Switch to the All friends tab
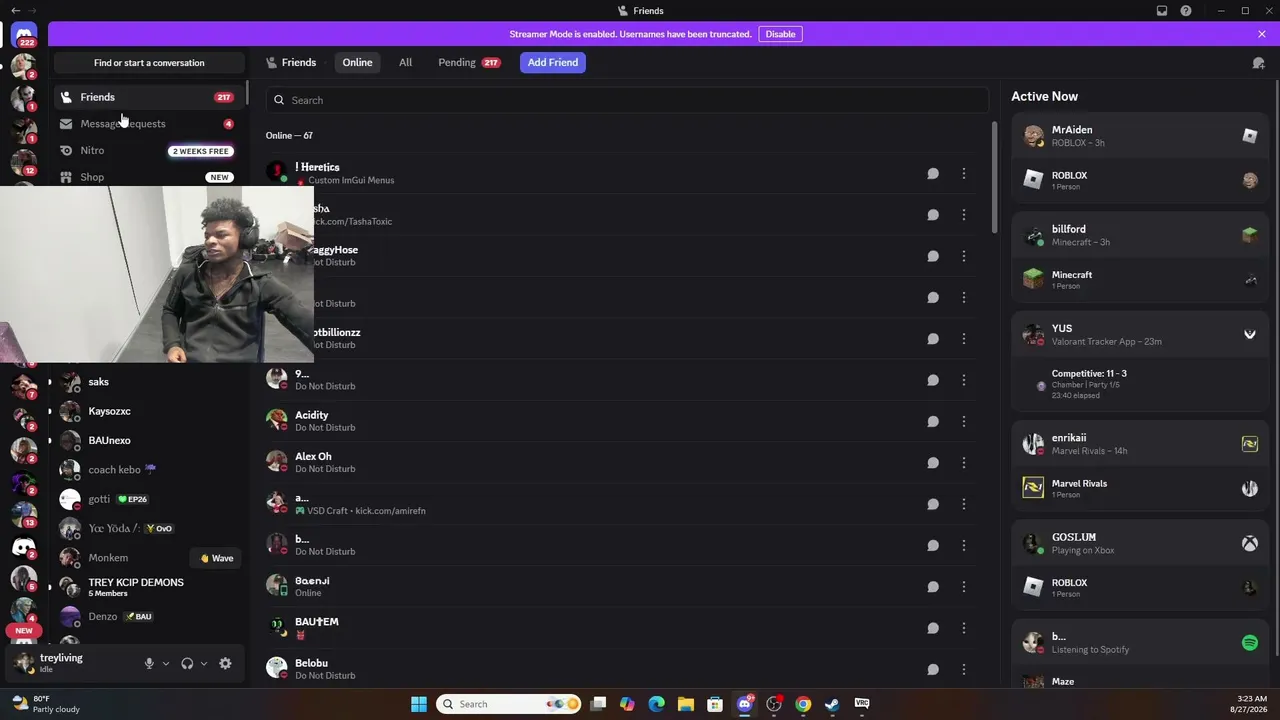The image size is (1280, 720). coord(405,63)
